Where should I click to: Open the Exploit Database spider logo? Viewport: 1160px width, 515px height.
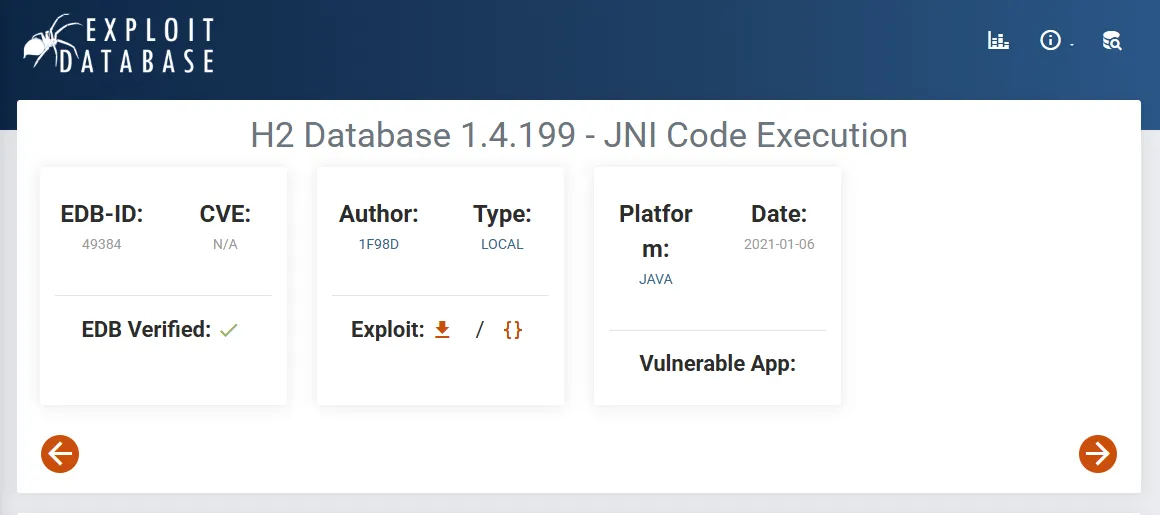click(x=118, y=44)
